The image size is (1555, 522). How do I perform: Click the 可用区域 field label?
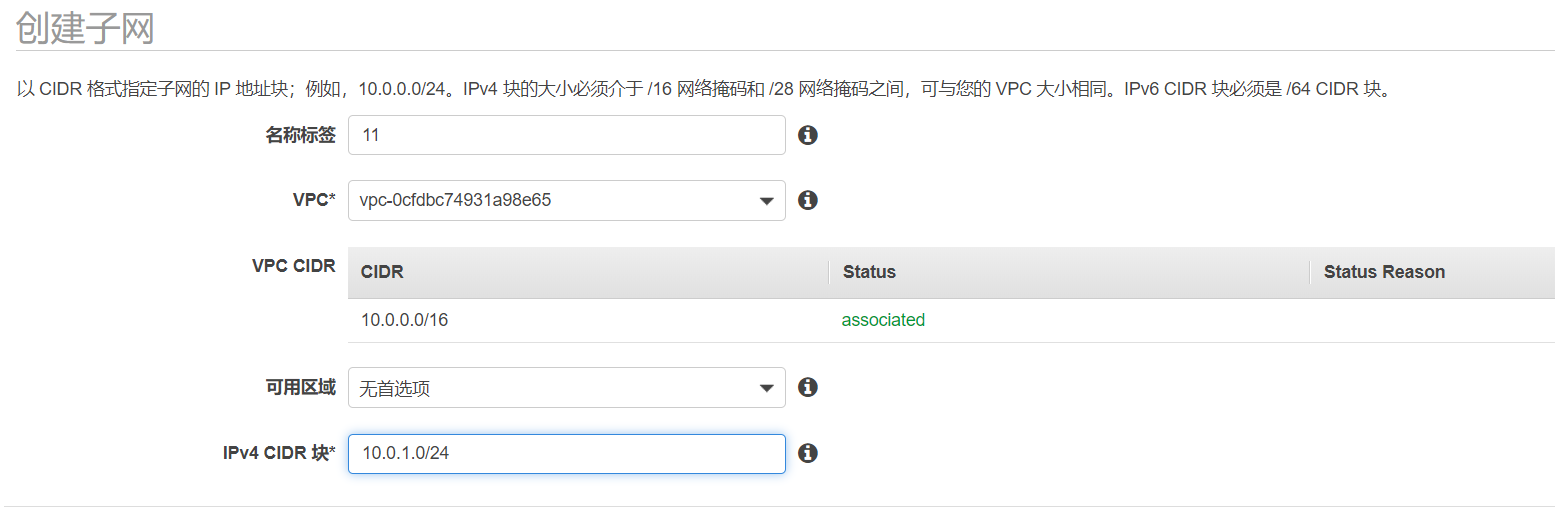pos(300,387)
